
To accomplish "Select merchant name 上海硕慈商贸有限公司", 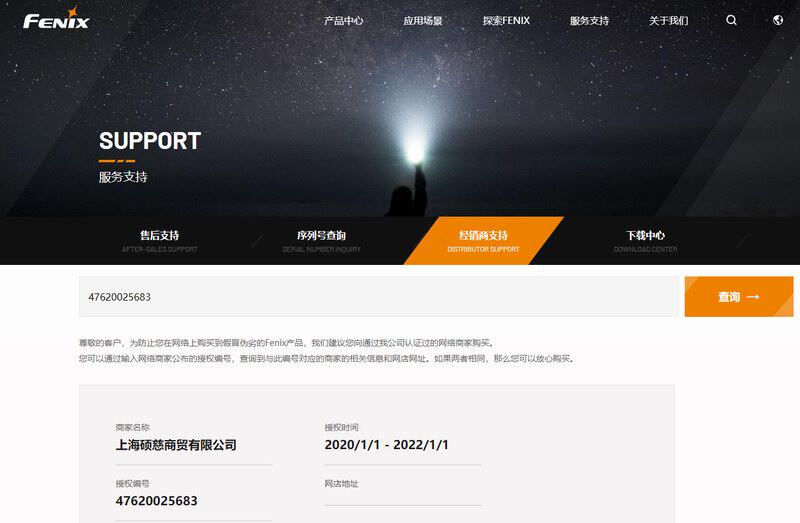I will click(176, 445).
